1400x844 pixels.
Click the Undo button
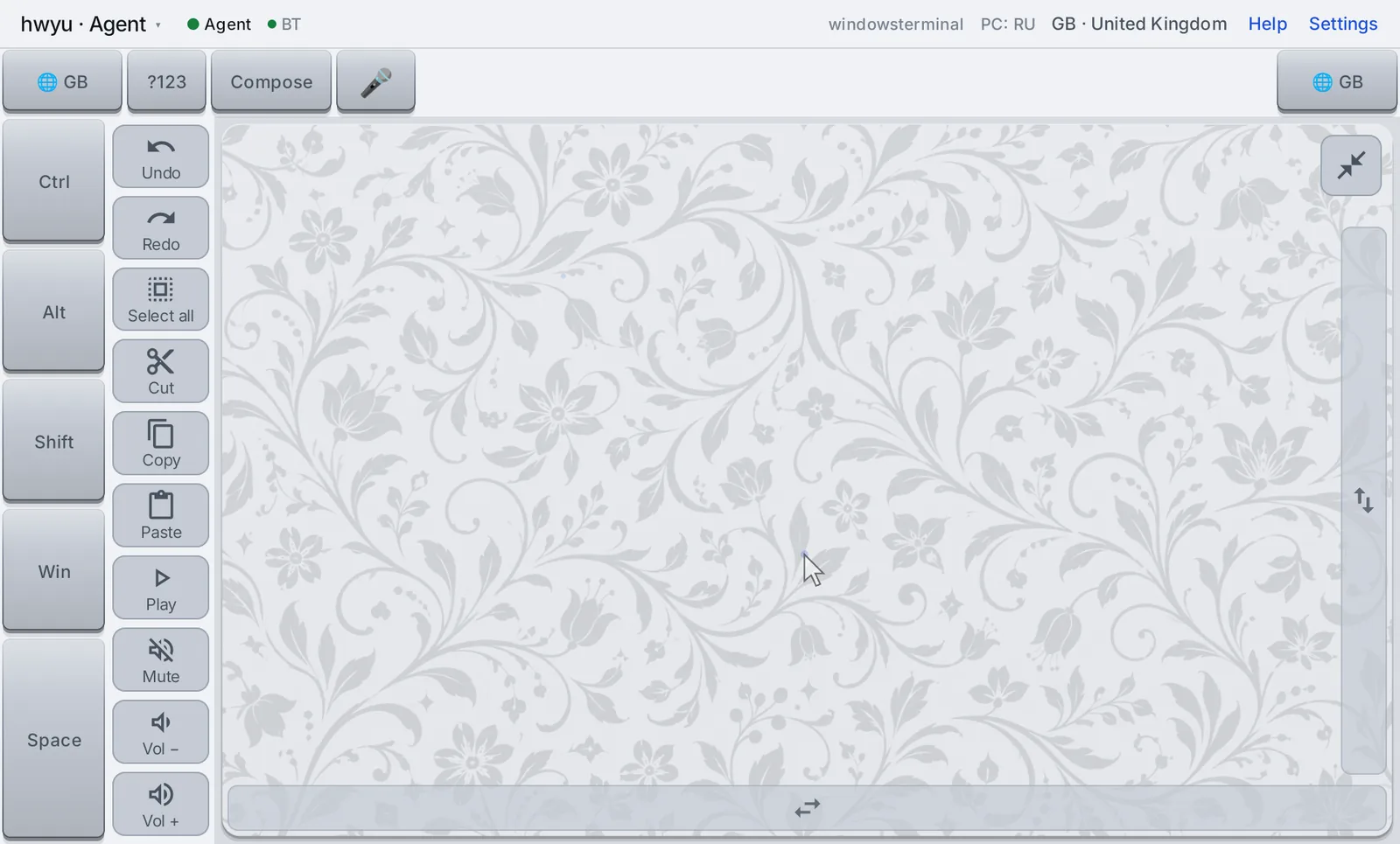coord(161,157)
